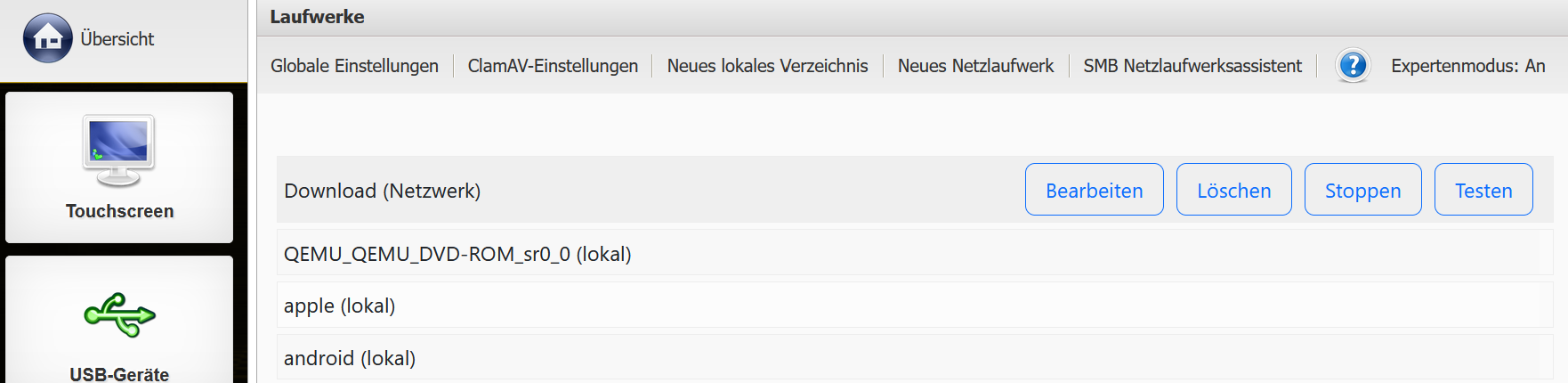Open ClamAV-Einstellungen
This screenshot has width=1568, height=383.
click(x=553, y=66)
